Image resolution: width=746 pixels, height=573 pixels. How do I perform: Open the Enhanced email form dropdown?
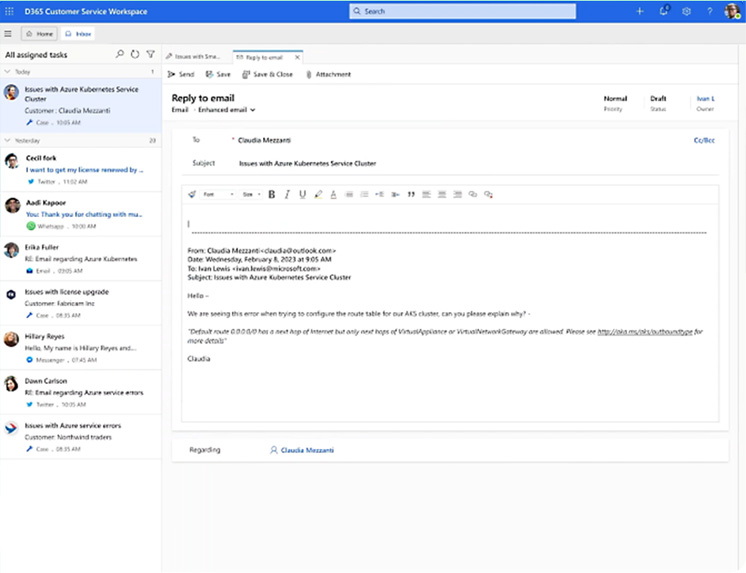226,110
